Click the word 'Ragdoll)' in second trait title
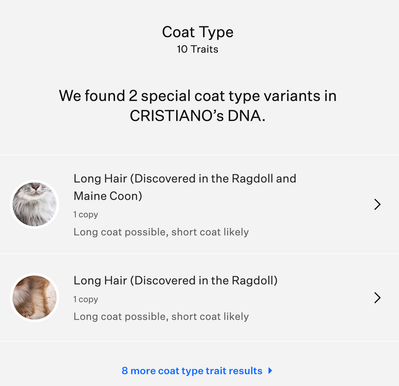 (255, 281)
